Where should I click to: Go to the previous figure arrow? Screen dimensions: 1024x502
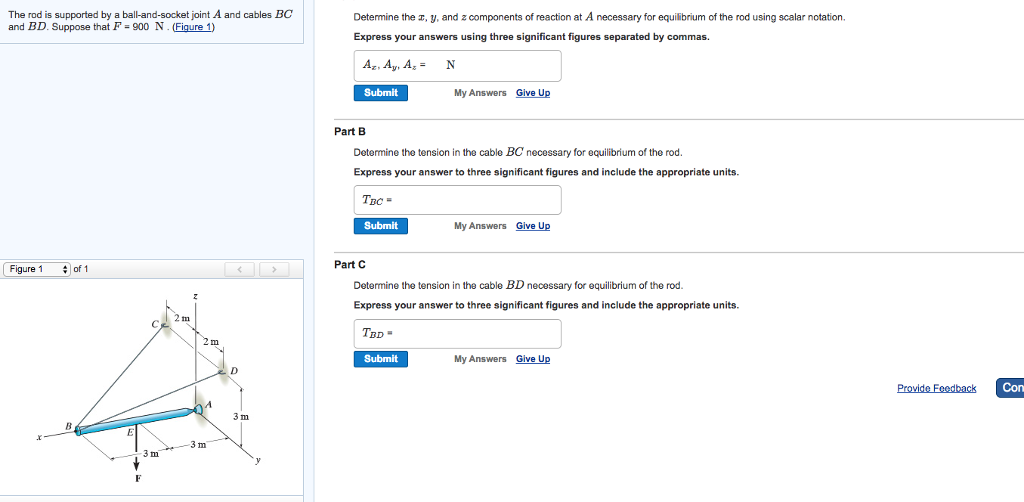click(x=240, y=269)
